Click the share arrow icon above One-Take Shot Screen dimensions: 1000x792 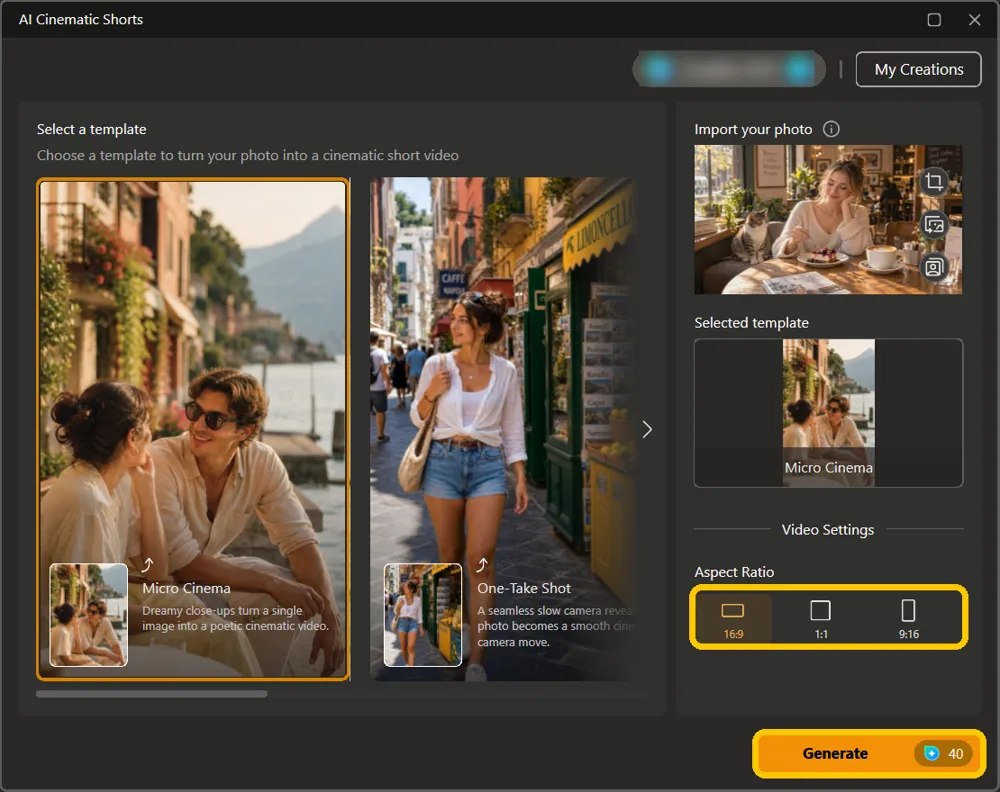(x=482, y=565)
